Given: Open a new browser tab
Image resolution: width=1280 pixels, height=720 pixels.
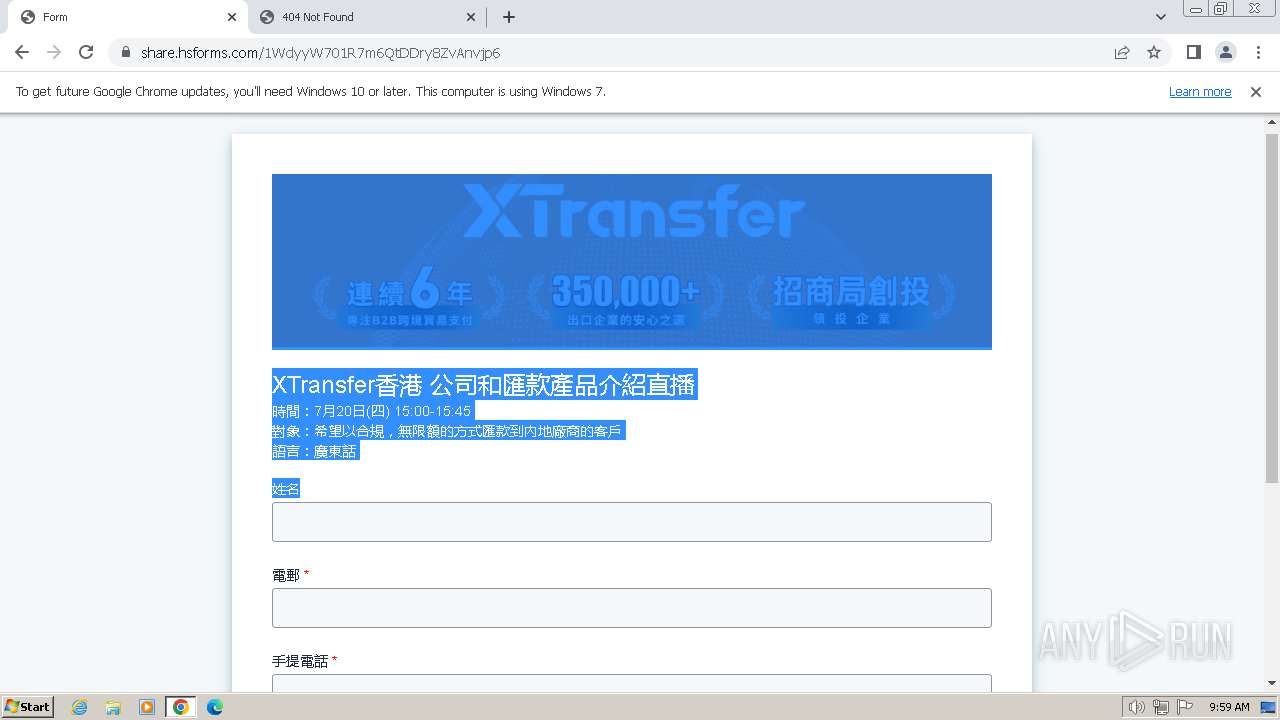Looking at the screenshot, I should pyautogui.click(x=509, y=17).
